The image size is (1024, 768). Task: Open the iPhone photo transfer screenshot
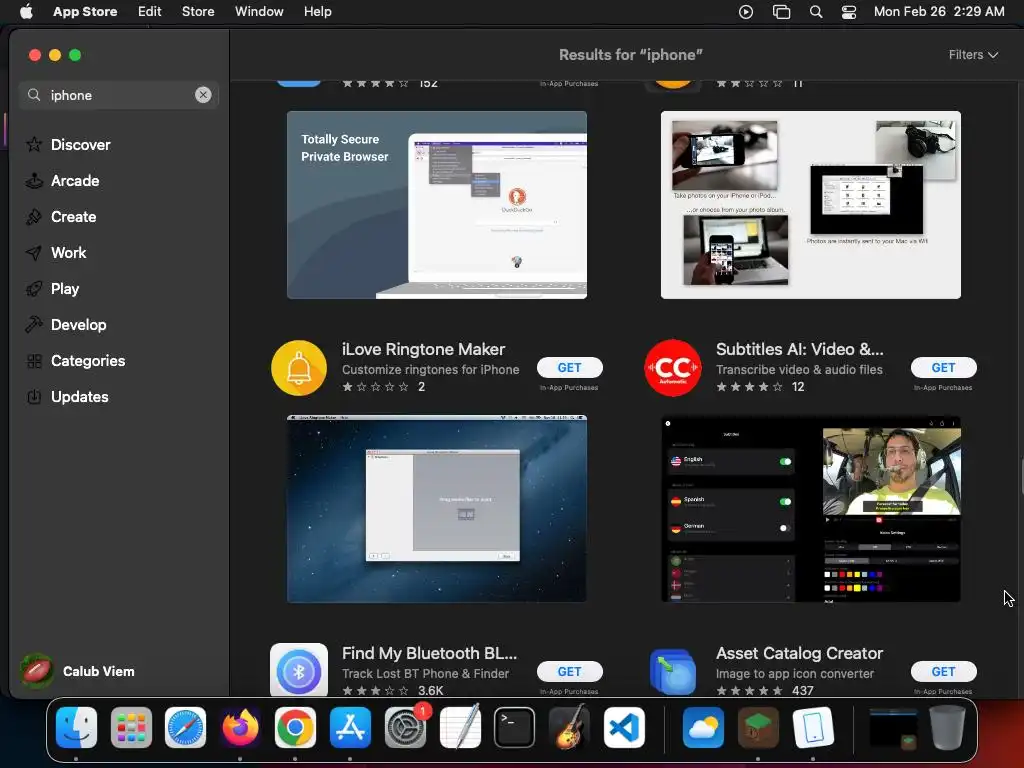pyautogui.click(x=810, y=205)
